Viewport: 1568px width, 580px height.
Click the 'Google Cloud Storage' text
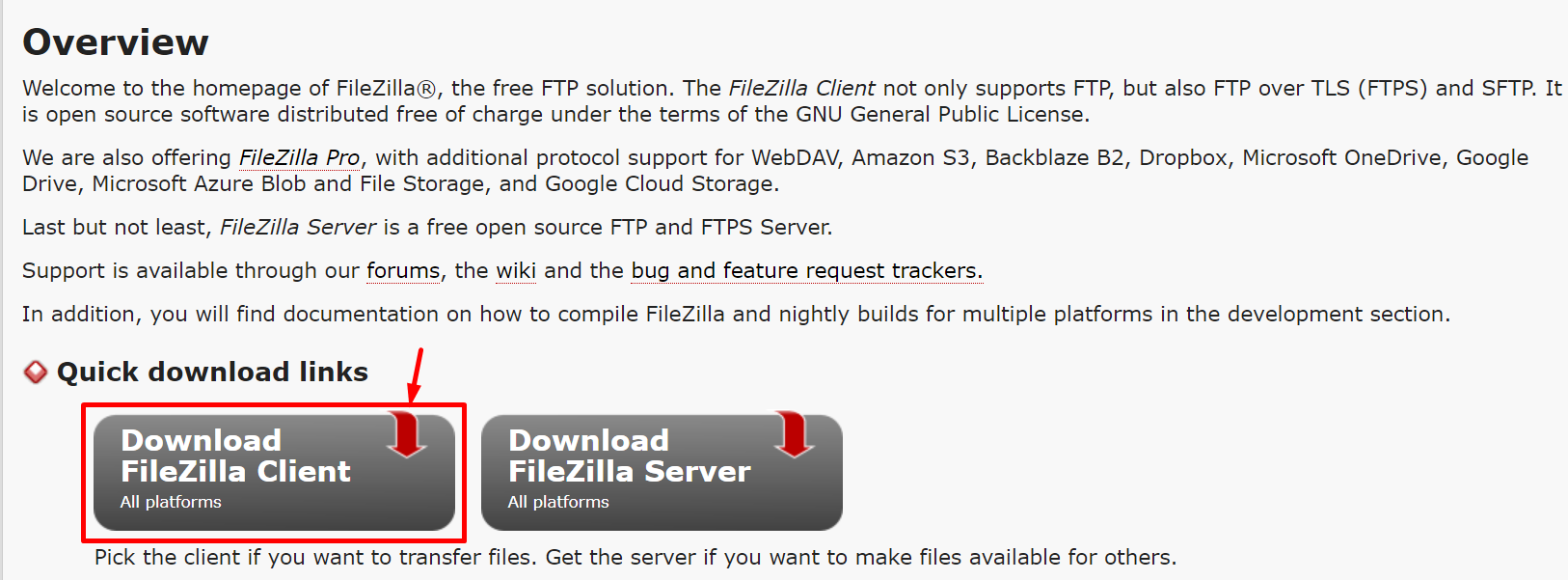click(x=659, y=183)
